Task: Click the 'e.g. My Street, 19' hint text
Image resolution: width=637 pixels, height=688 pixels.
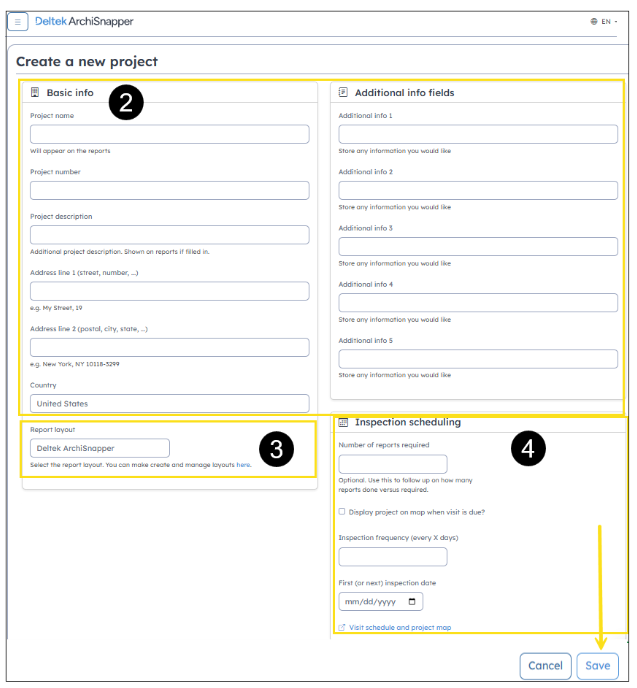Action: pyautogui.click(x=56, y=308)
